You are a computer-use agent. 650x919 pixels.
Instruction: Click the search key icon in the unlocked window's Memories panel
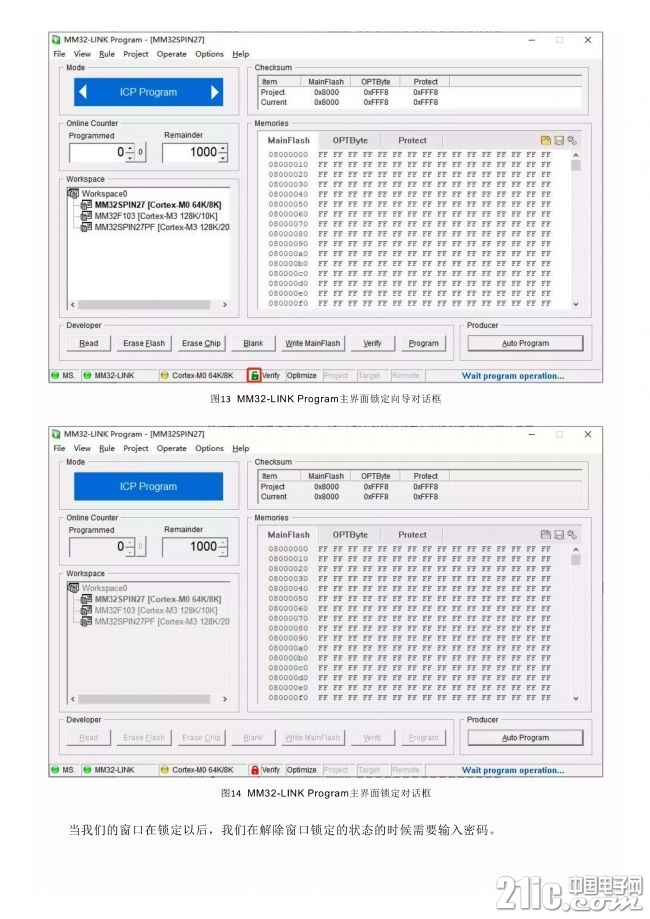571,140
